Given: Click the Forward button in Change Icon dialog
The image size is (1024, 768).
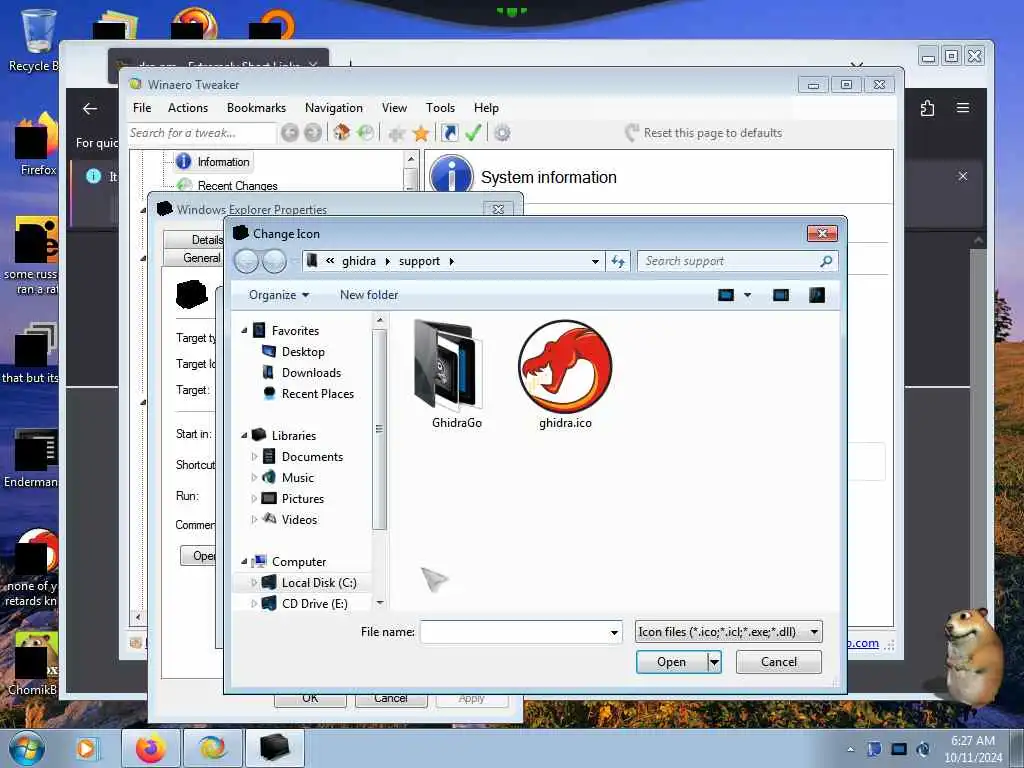Looking at the screenshot, I should click(x=274, y=261).
